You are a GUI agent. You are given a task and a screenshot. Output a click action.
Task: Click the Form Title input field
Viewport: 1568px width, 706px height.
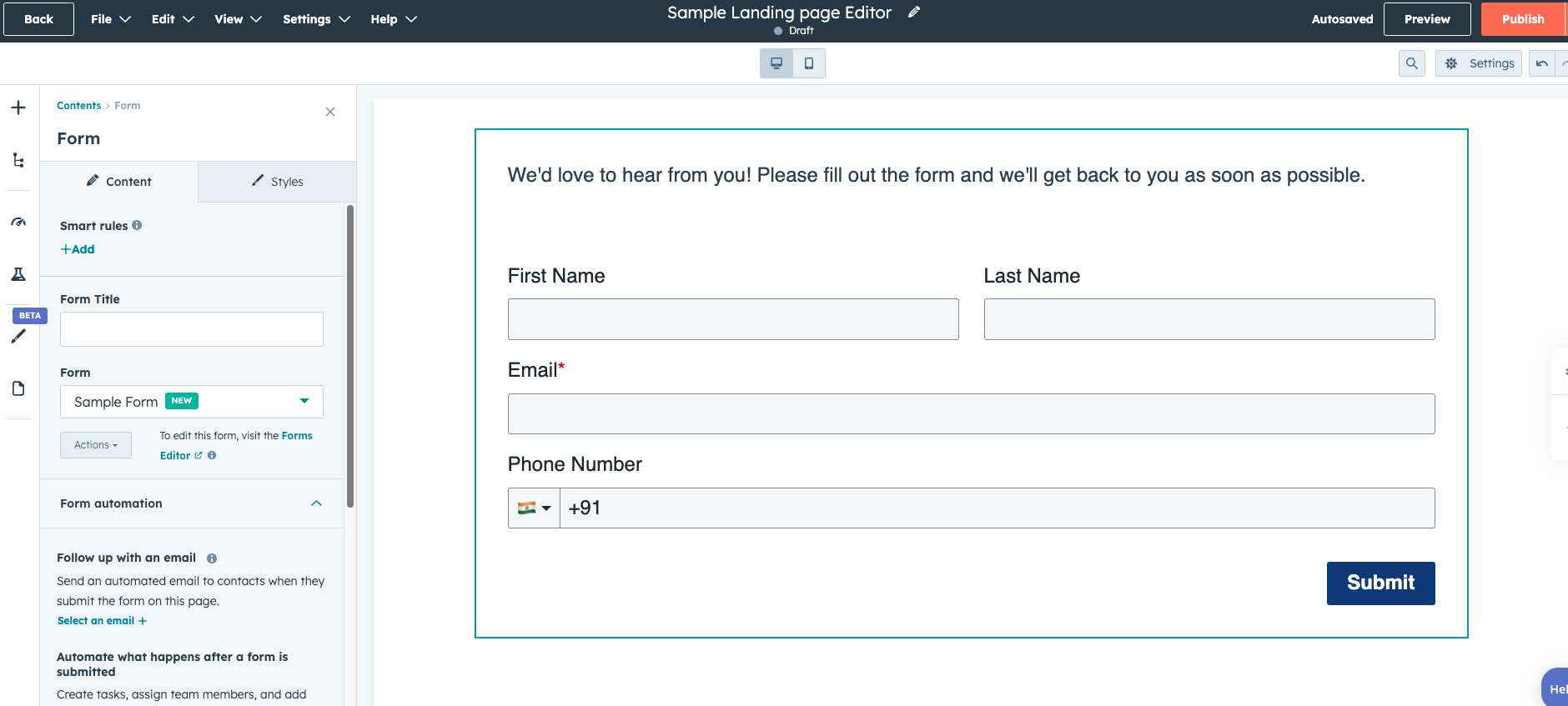tap(192, 329)
